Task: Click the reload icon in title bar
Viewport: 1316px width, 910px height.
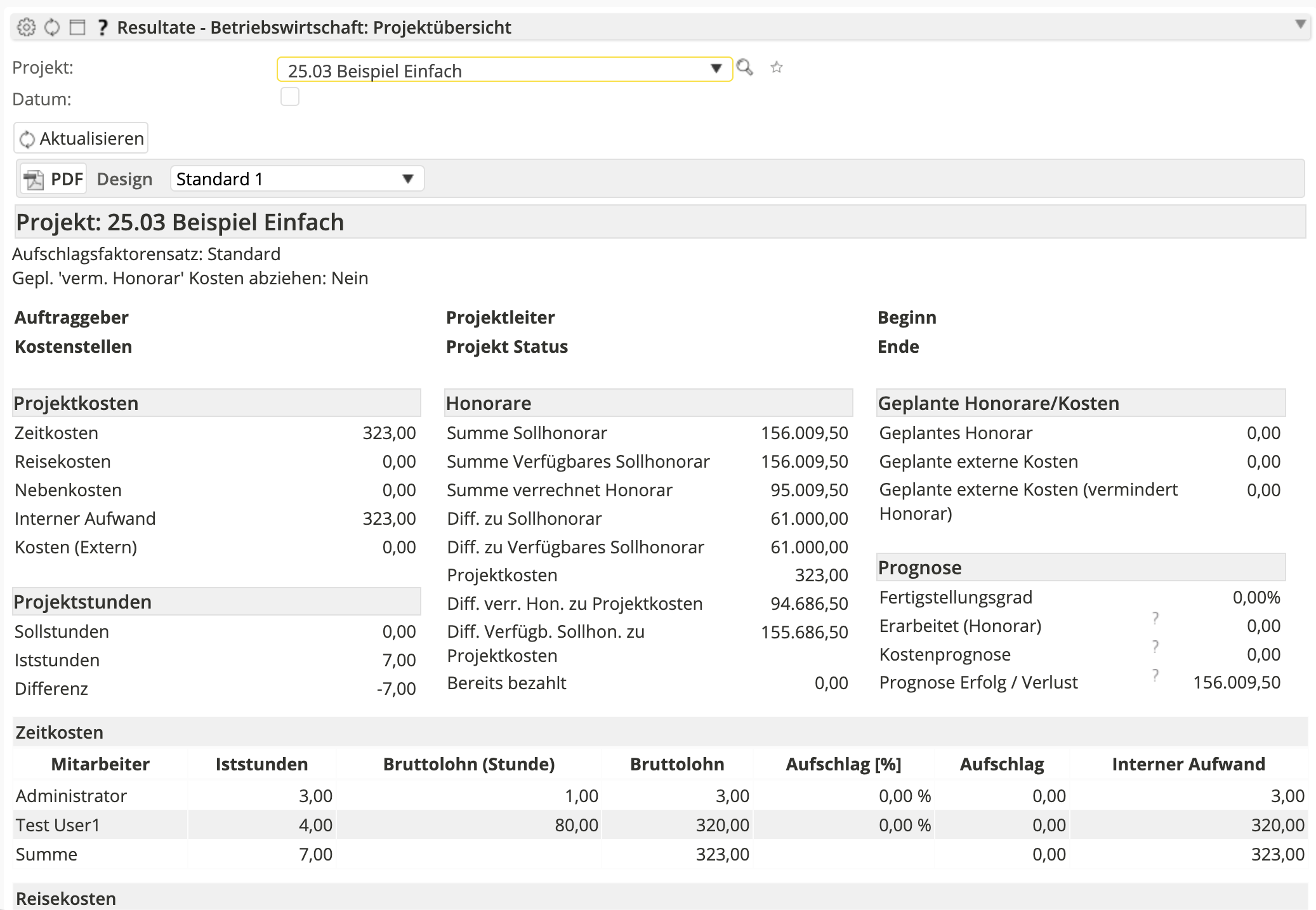Action: pyautogui.click(x=52, y=27)
